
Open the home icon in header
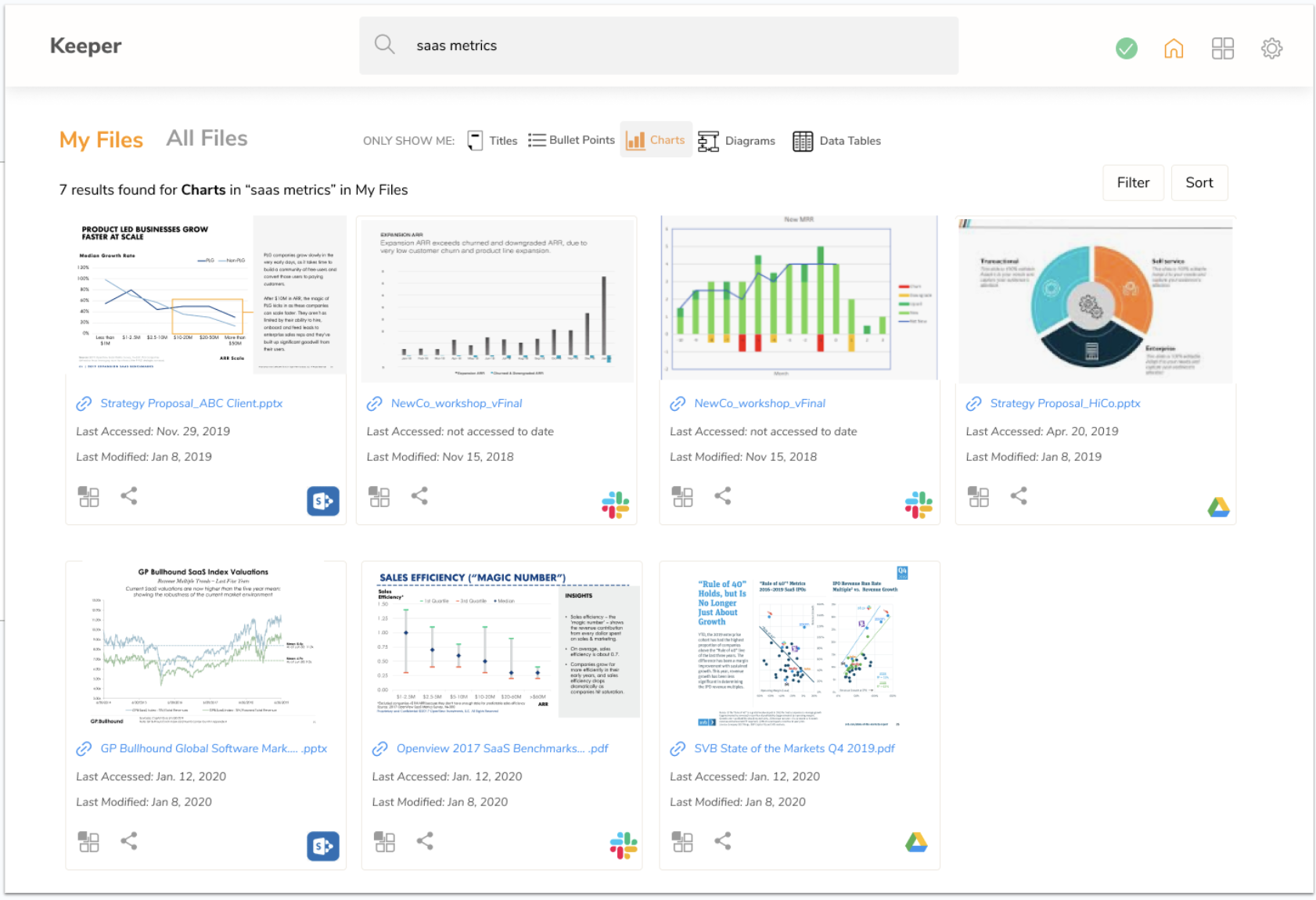[x=1174, y=49]
